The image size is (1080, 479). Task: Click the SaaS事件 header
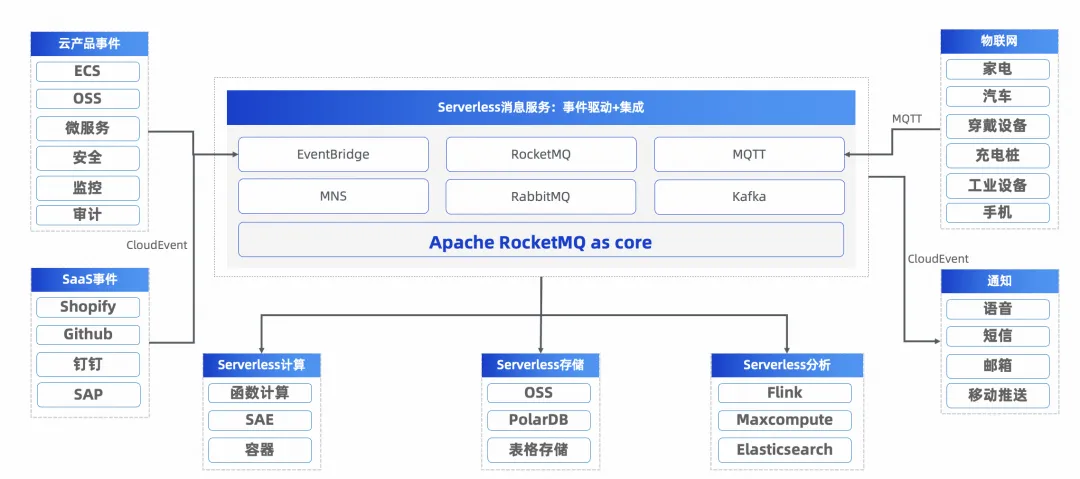coord(90,280)
